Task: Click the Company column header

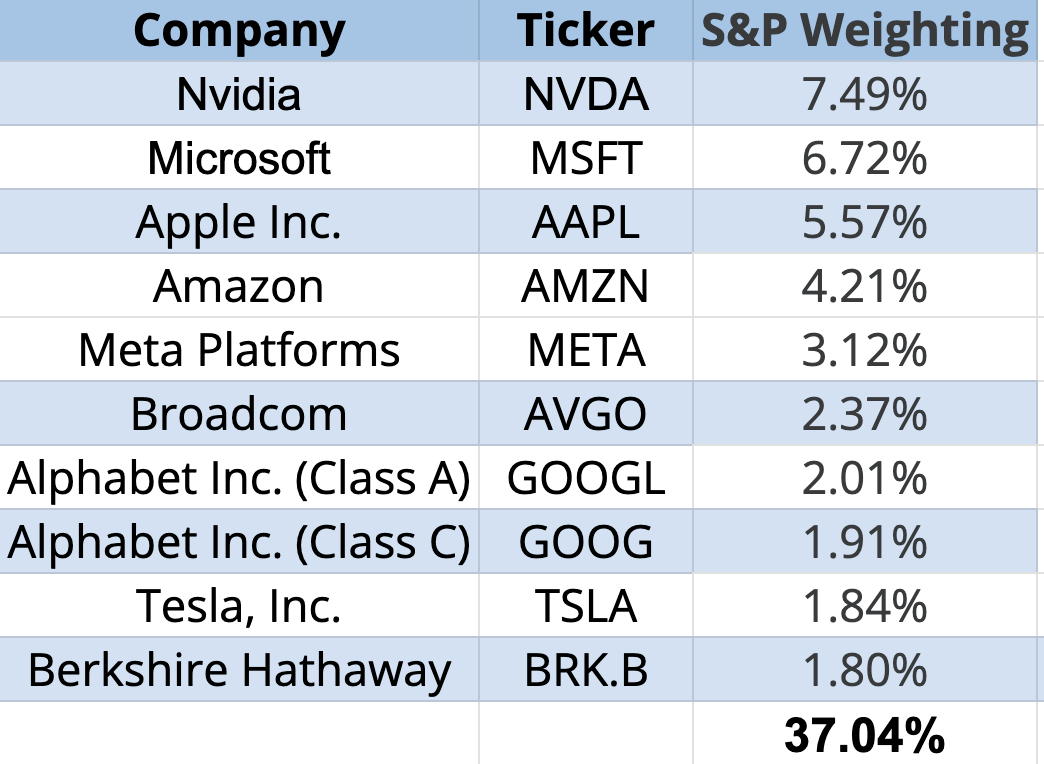Action: 239,31
